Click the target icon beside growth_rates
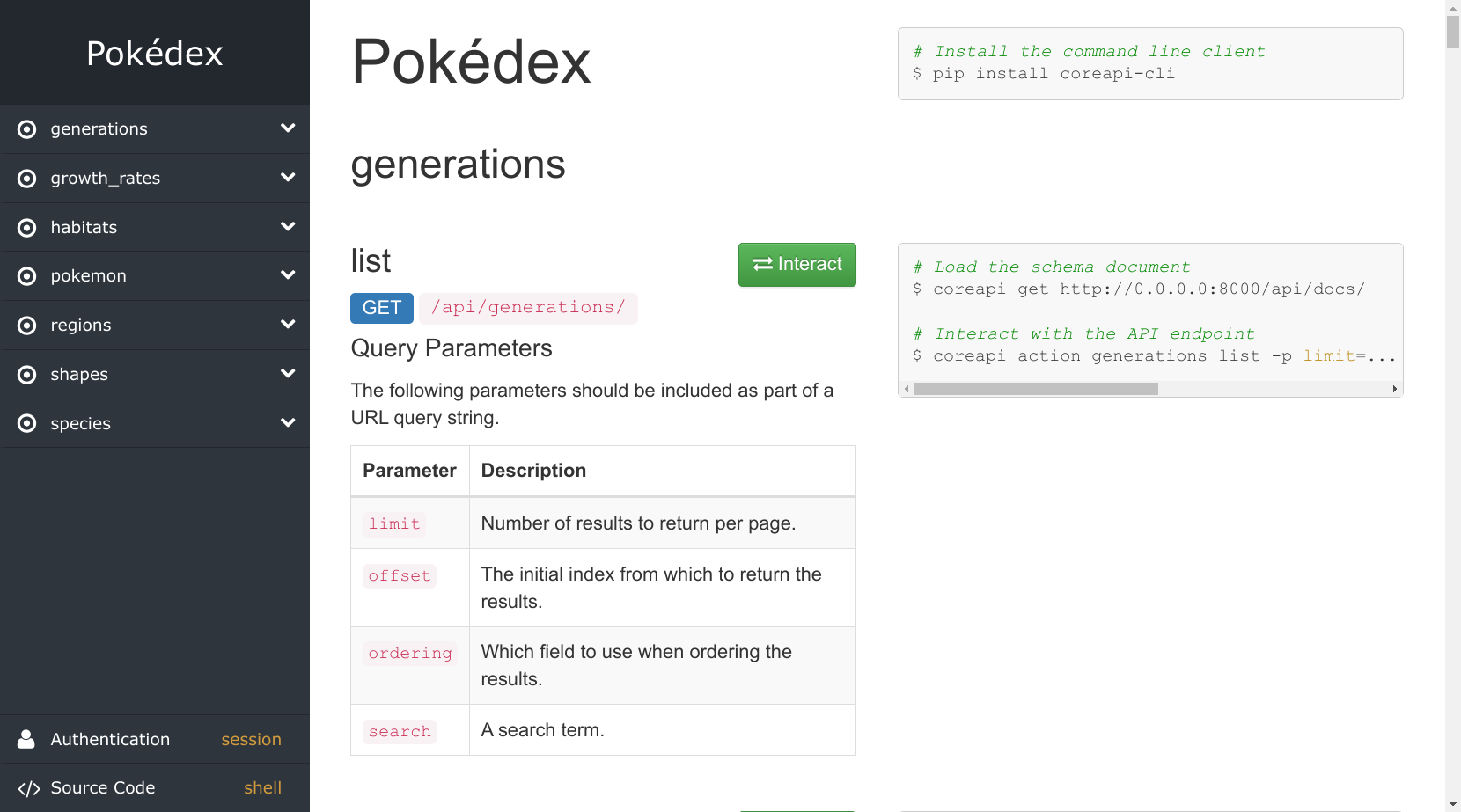This screenshot has width=1461, height=812. (x=26, y=178)
